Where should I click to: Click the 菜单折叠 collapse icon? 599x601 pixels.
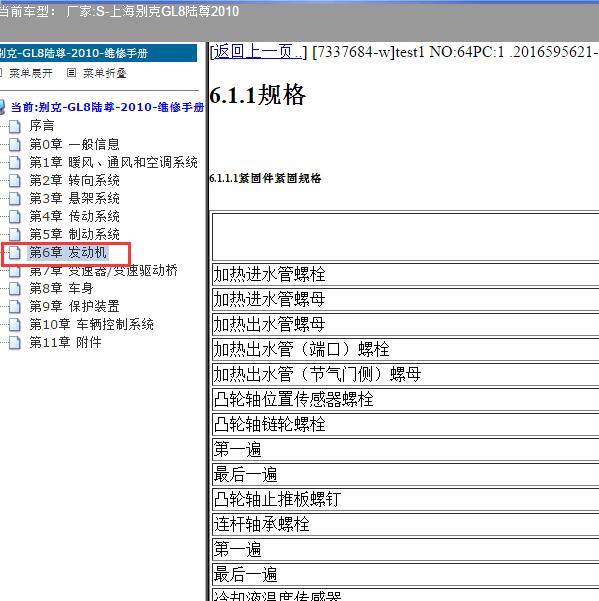pos(71,72)
